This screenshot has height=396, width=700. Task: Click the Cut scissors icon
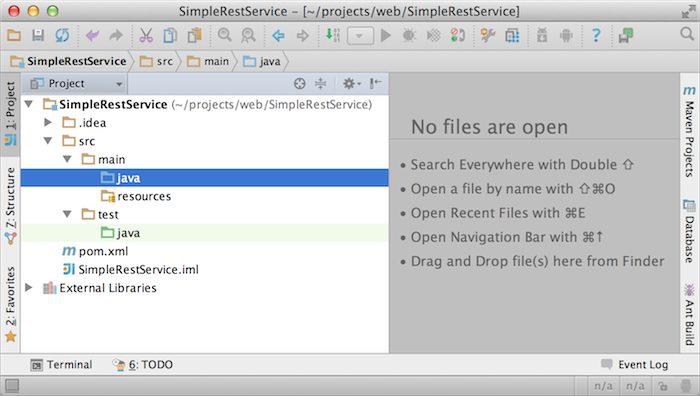(146, 35)
